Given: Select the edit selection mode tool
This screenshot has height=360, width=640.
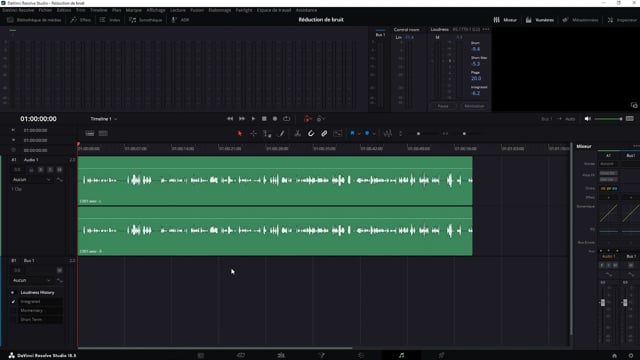Looking at the screenshot, I should click(267, 133).
